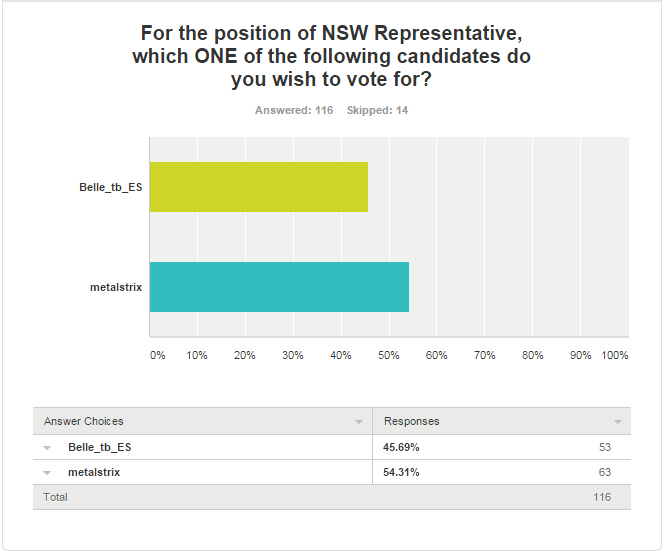Click the 54.31% response value

click(401, 472)
